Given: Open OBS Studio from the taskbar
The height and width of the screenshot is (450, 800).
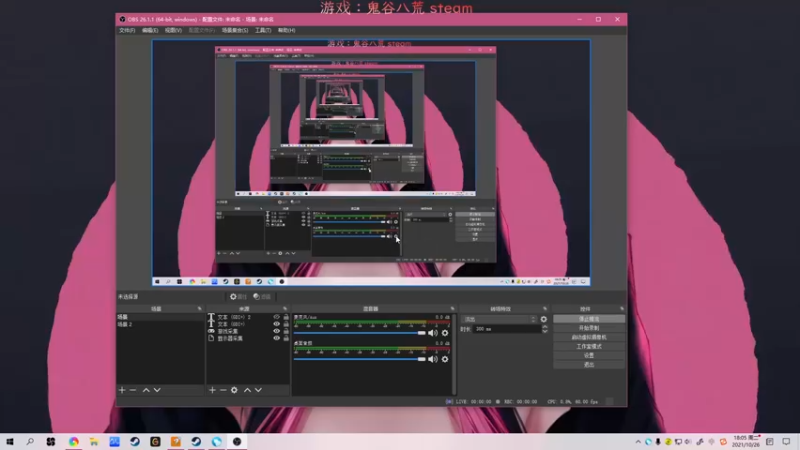Looking at the screenshot, I should click(237, 441).
